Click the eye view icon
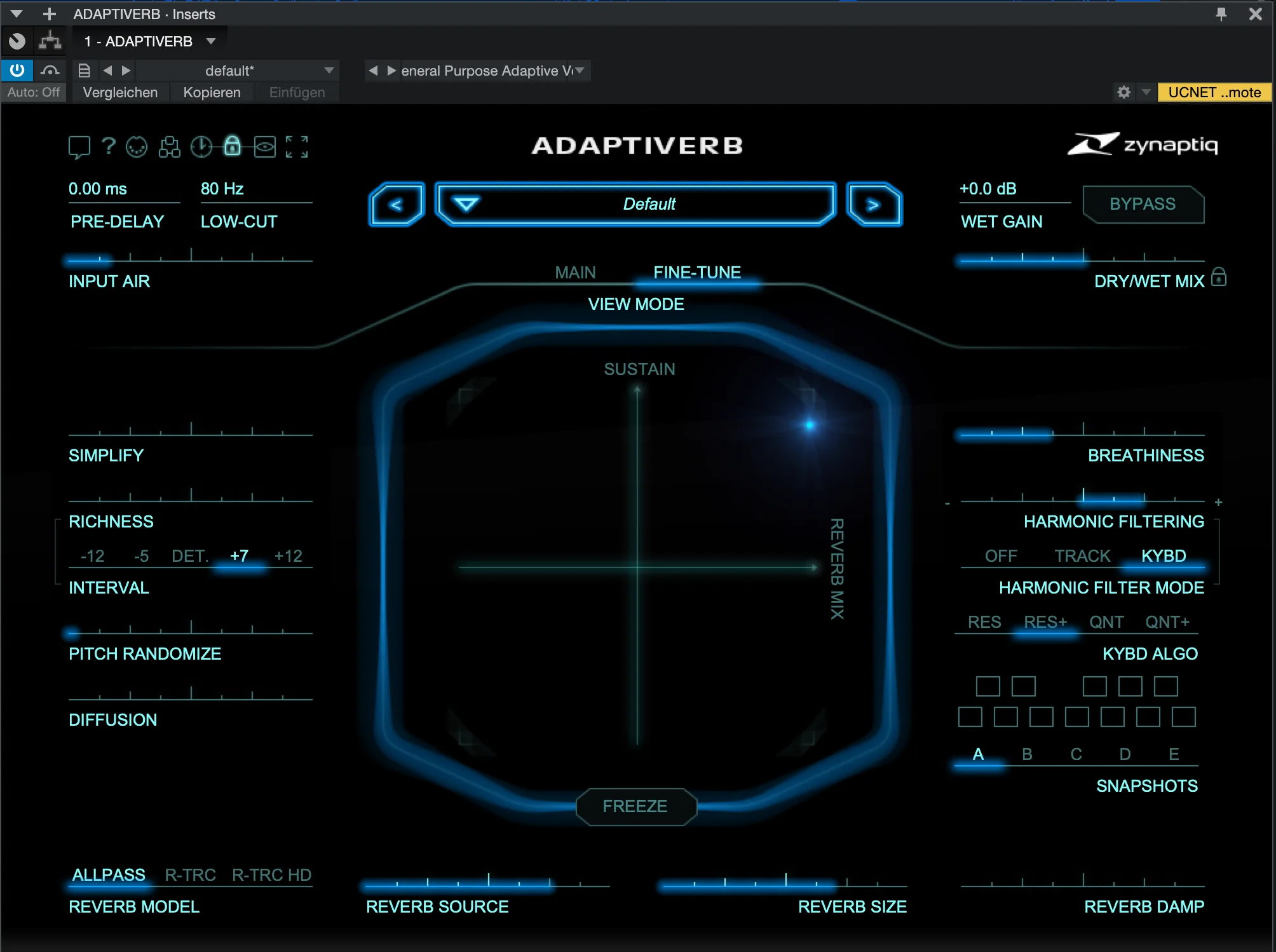1276x952 pixels. 264,147
